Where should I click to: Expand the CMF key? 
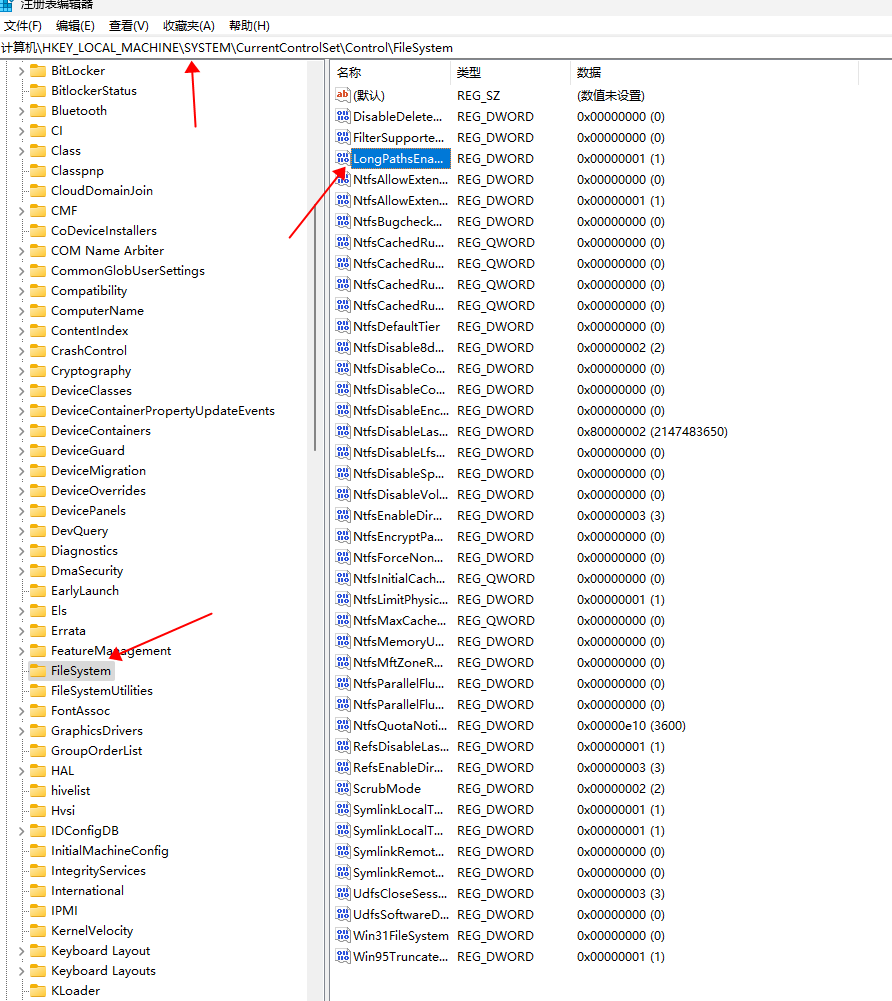[x=21, y=211]
